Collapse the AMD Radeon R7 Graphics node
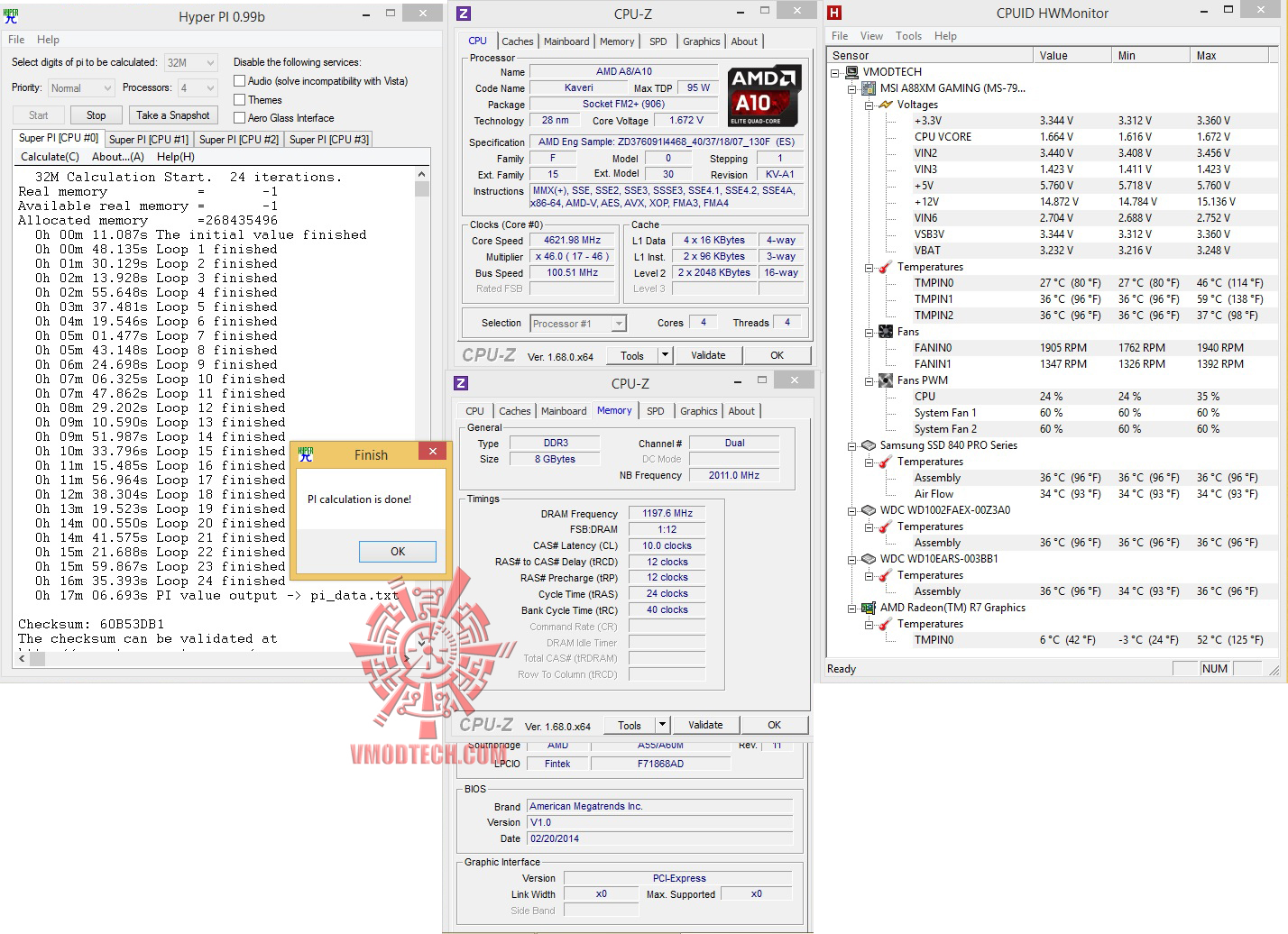The width and height of the screenshot is (1288, 934). pos(852,608)
